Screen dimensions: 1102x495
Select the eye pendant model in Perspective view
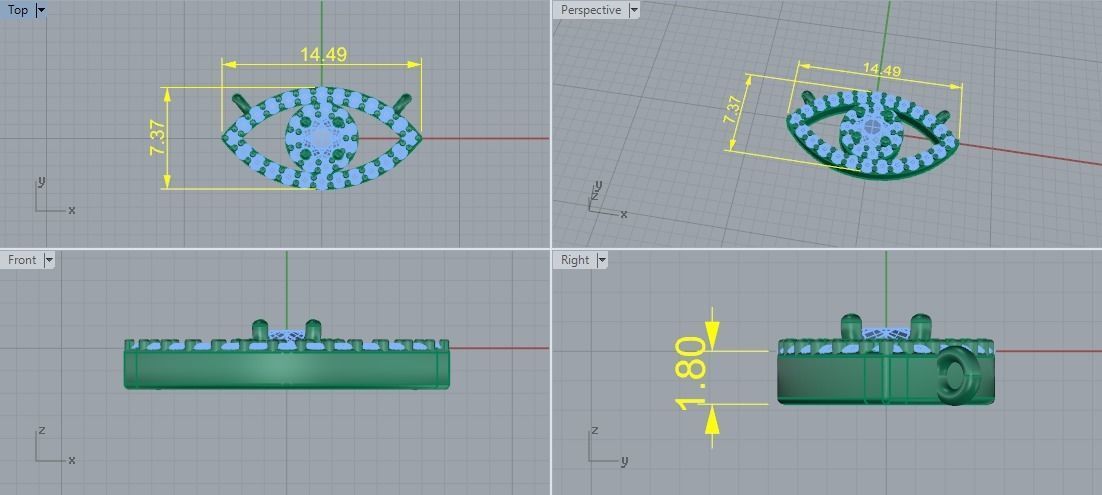tap(872, 135)
